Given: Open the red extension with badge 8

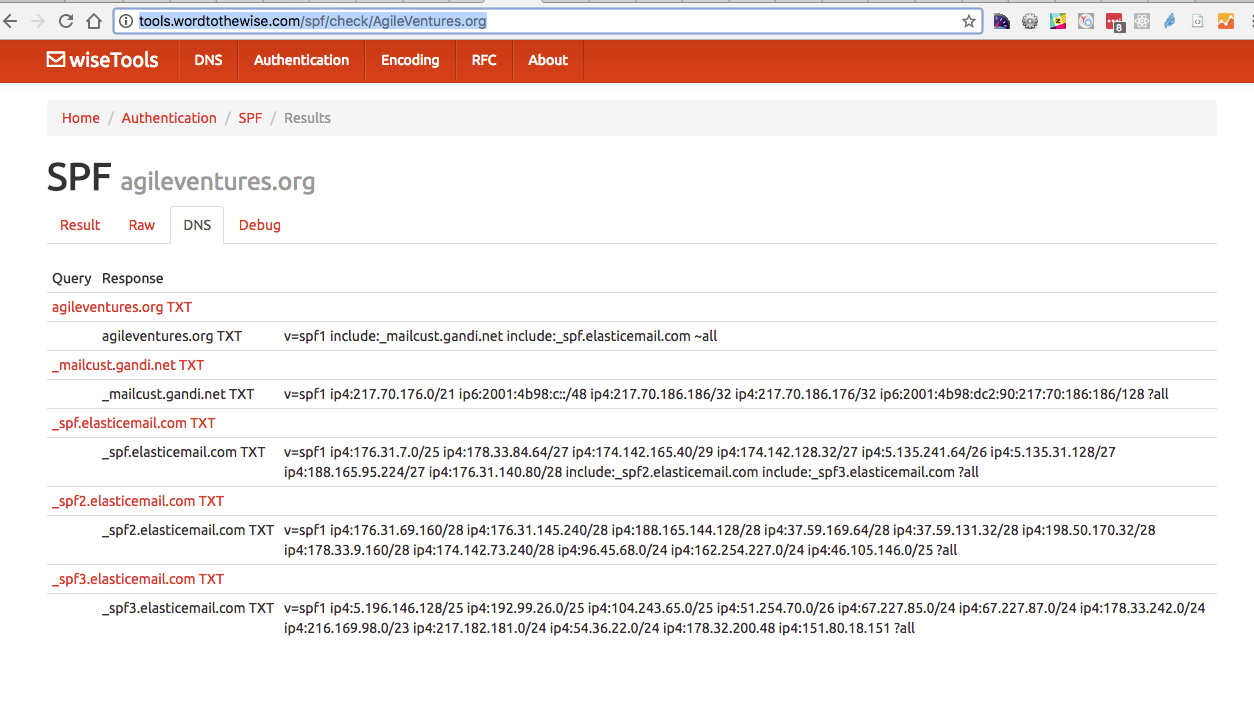Looking at the screenshot, I should [x=1115, y=22].
